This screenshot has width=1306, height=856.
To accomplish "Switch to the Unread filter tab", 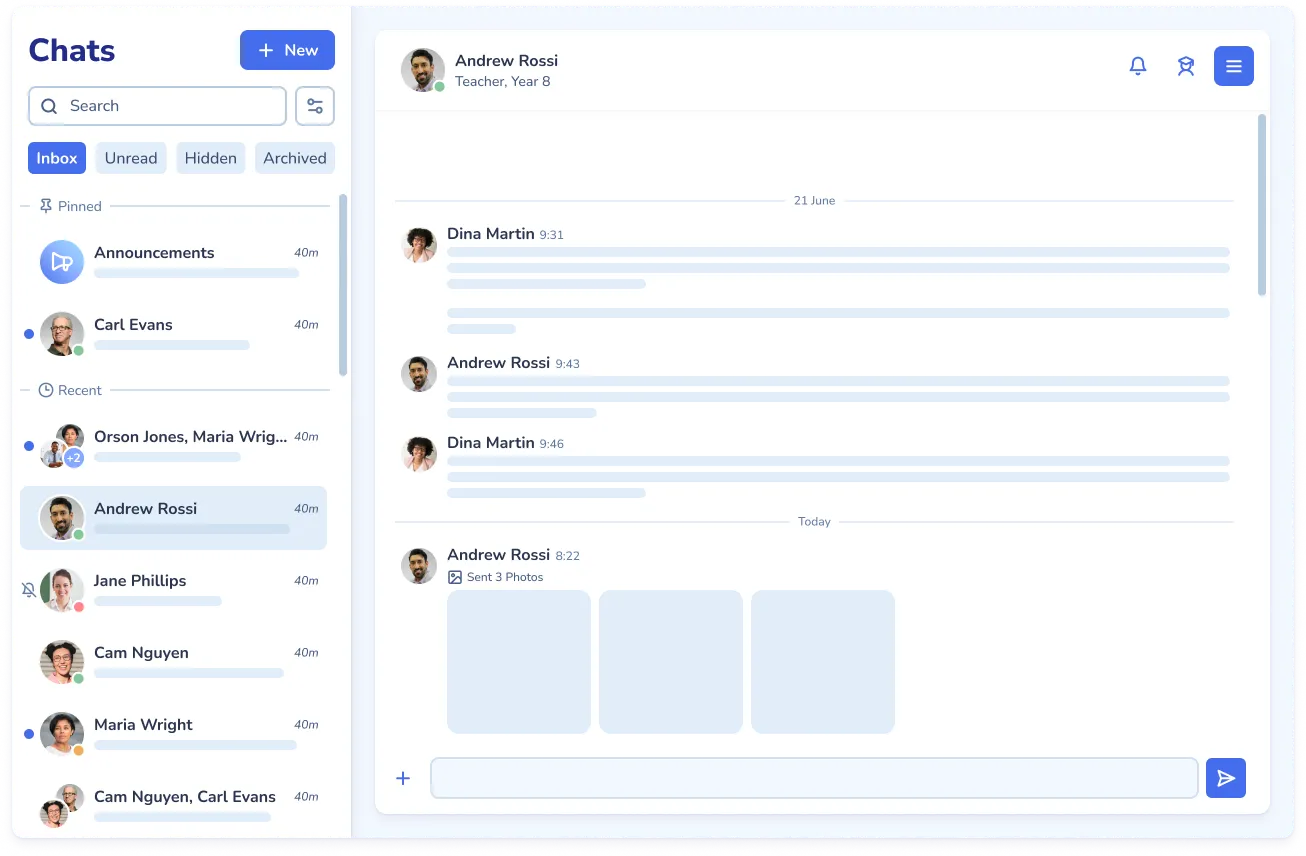I will [130, 157].
